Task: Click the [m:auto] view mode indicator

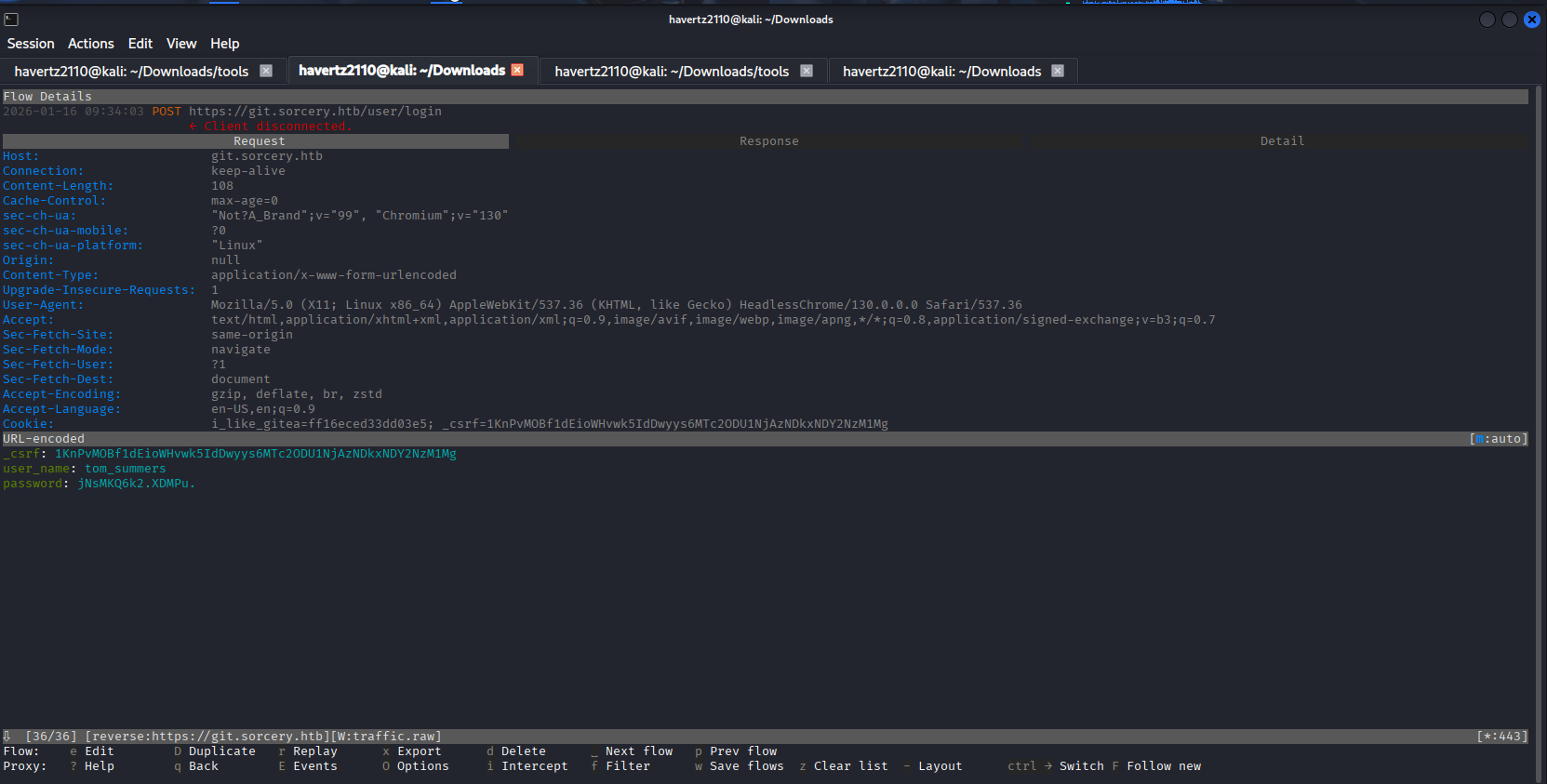Action: click(x=1498, y=439)
